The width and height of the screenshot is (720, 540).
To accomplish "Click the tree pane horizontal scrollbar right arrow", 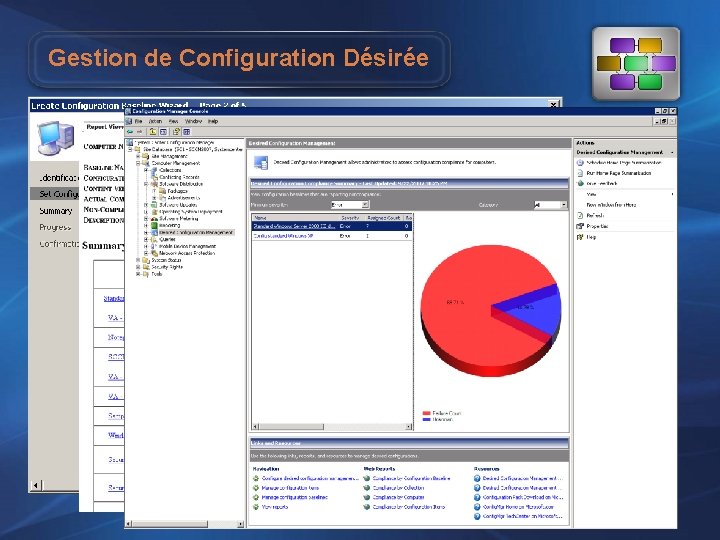I will pos(240,523).
